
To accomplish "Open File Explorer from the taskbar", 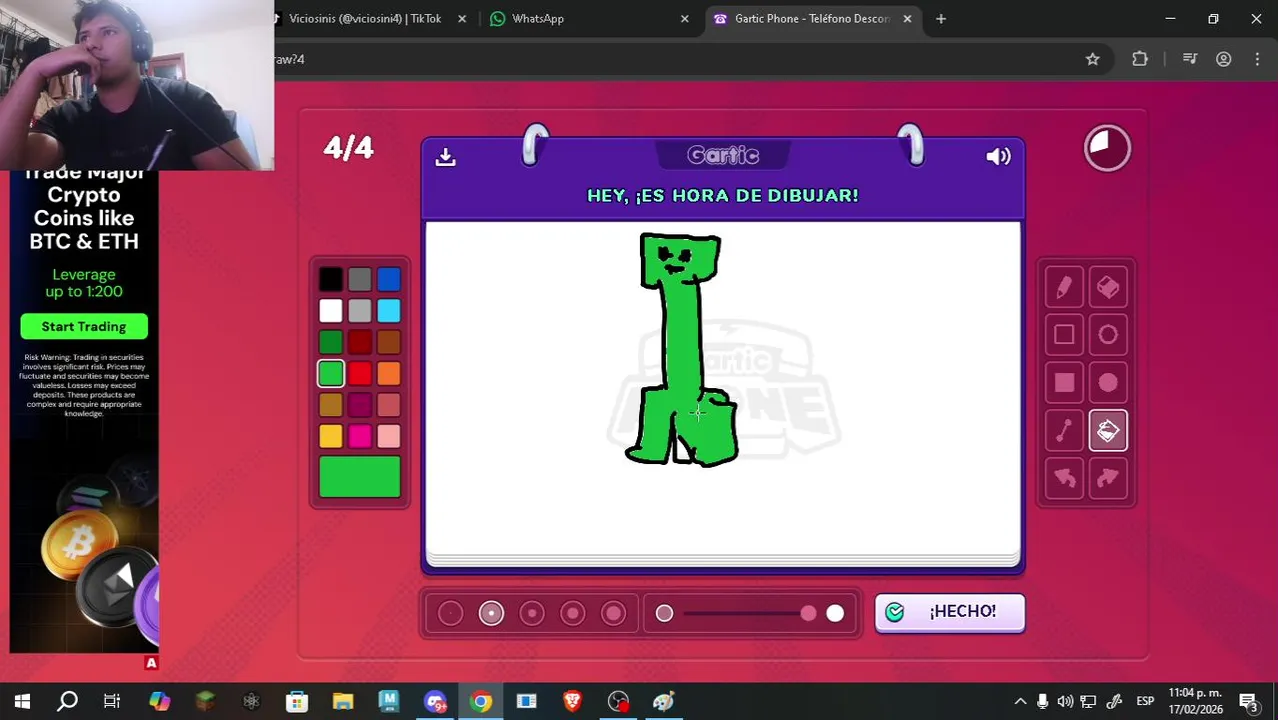I will [343, 701].
